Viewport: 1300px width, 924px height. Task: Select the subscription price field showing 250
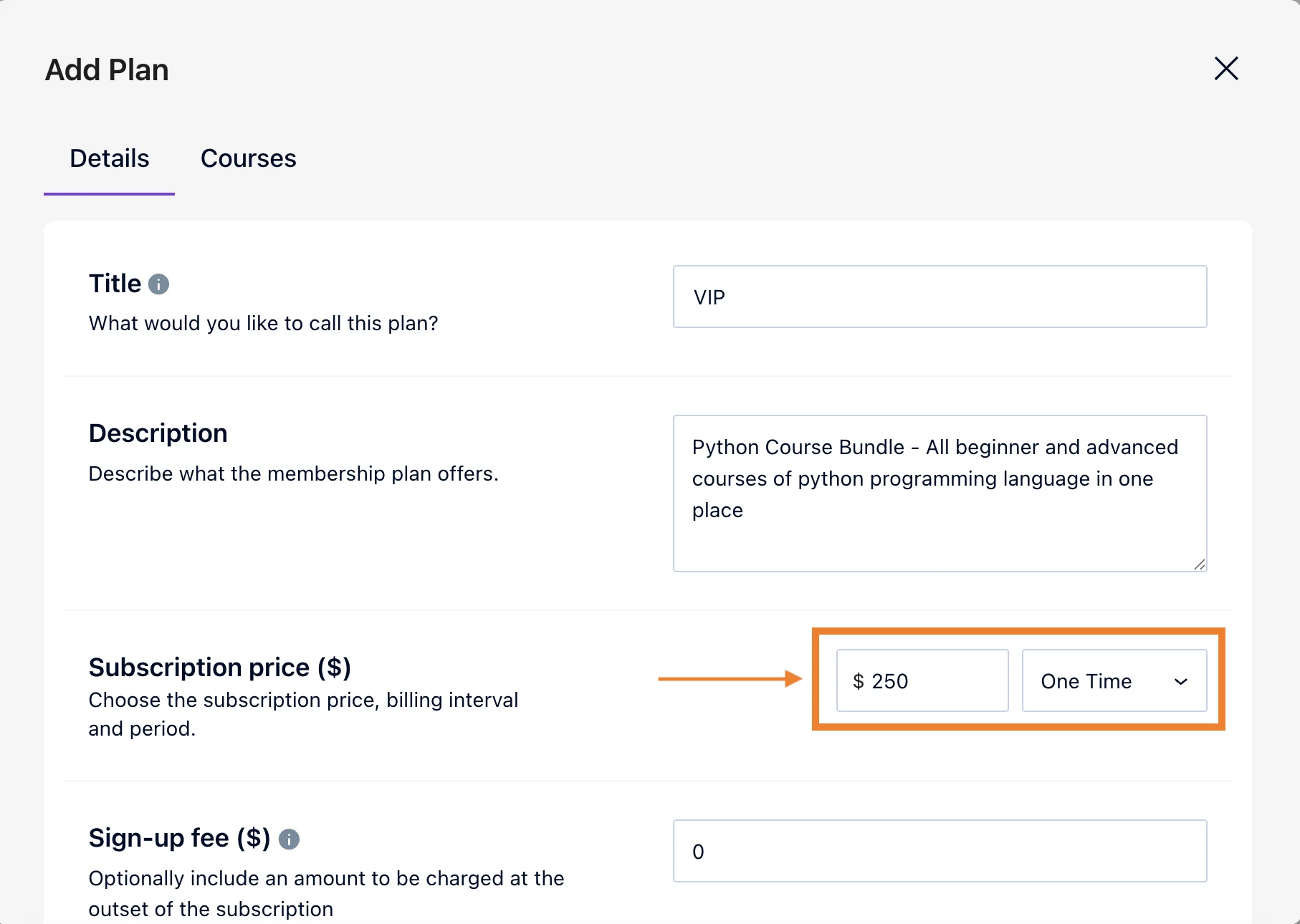[932, 680]
